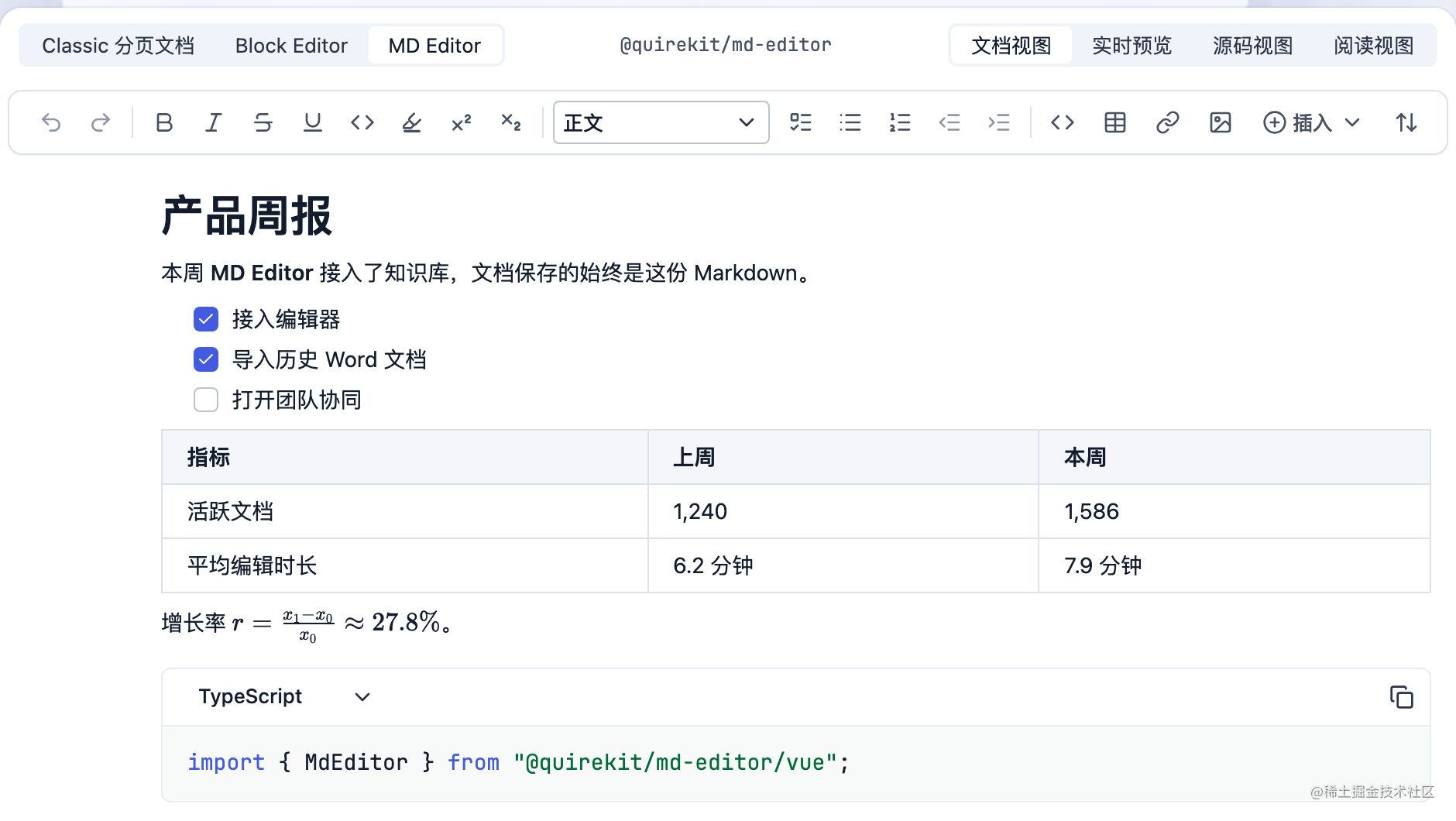Click the 6.2 分钟 table cell
1456x821 pixels.
pyautogui.click(x=843, y=565)
